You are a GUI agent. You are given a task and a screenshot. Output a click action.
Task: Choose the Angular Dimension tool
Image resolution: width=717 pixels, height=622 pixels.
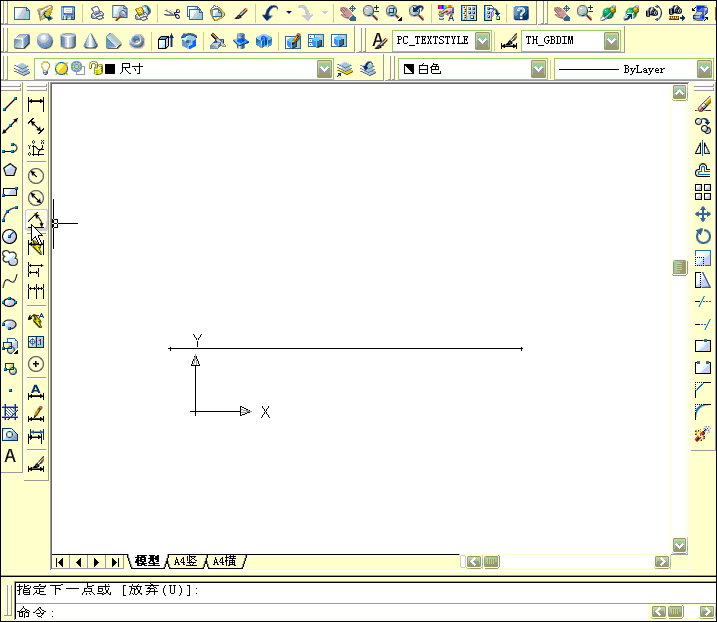tap(36, 220)
